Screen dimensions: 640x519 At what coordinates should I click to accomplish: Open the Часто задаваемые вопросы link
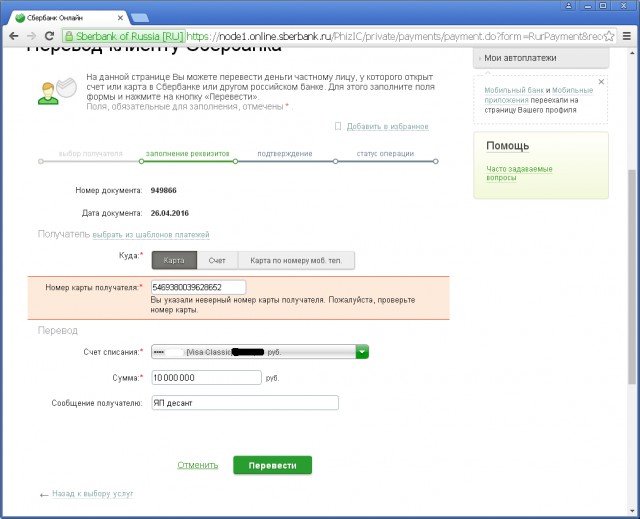click(519, 173)
